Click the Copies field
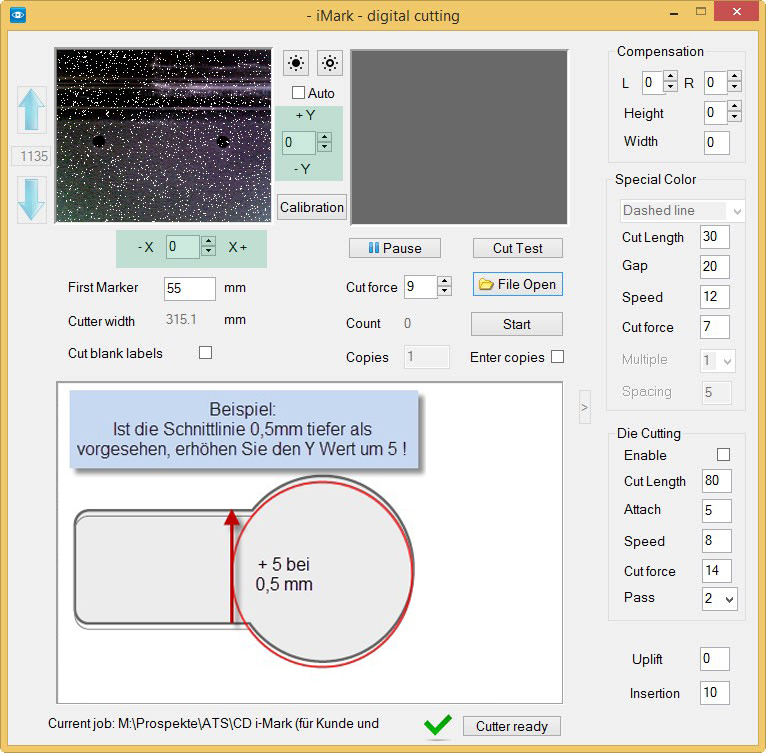The height and width of the screenshot is (753, 766). [427, 357]
